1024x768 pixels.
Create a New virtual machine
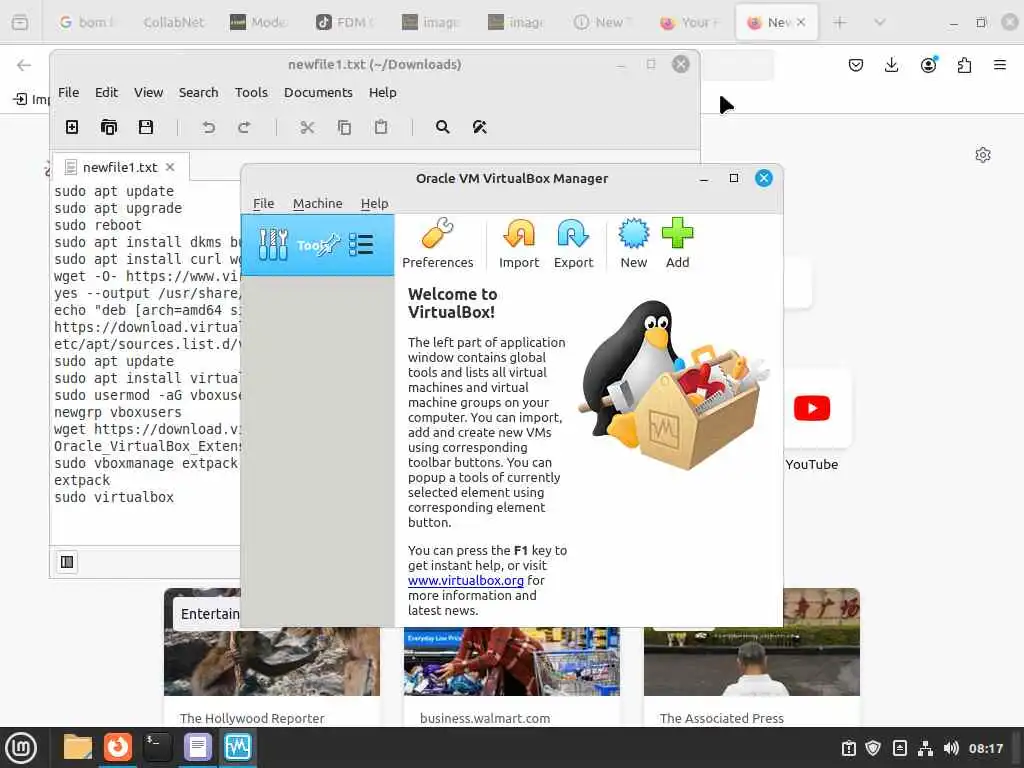(633, 244)
